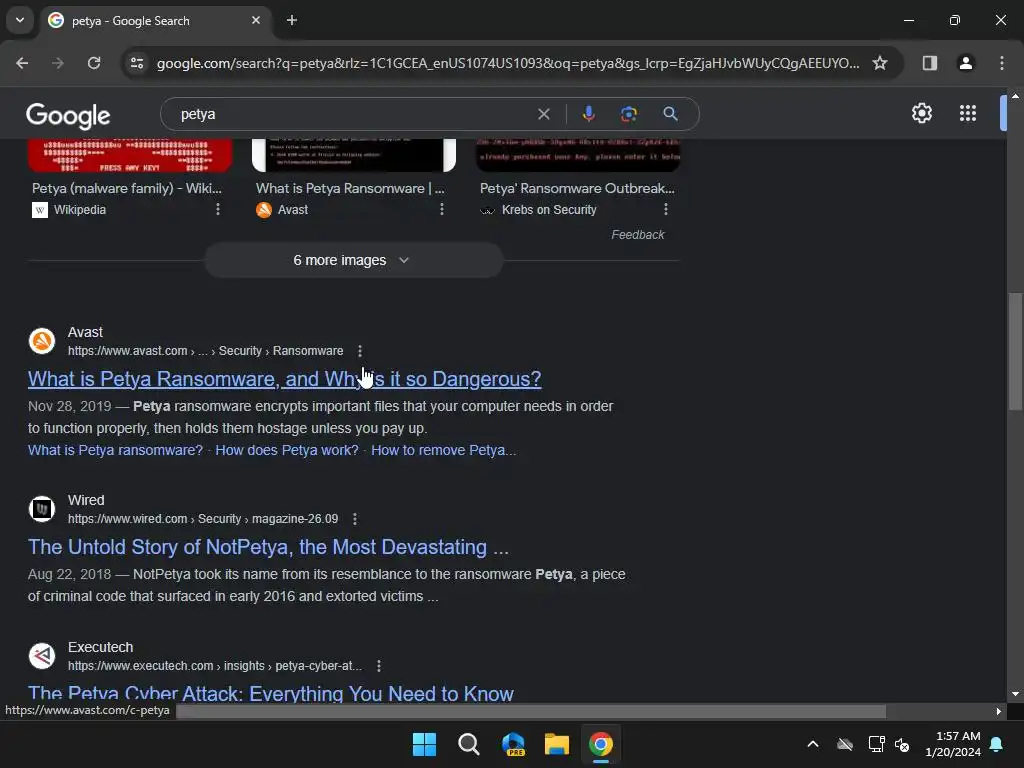The width and height of the screenshot is (1024, 768).
Task: Open site information icon in address bar
Action: click(137, 63)
